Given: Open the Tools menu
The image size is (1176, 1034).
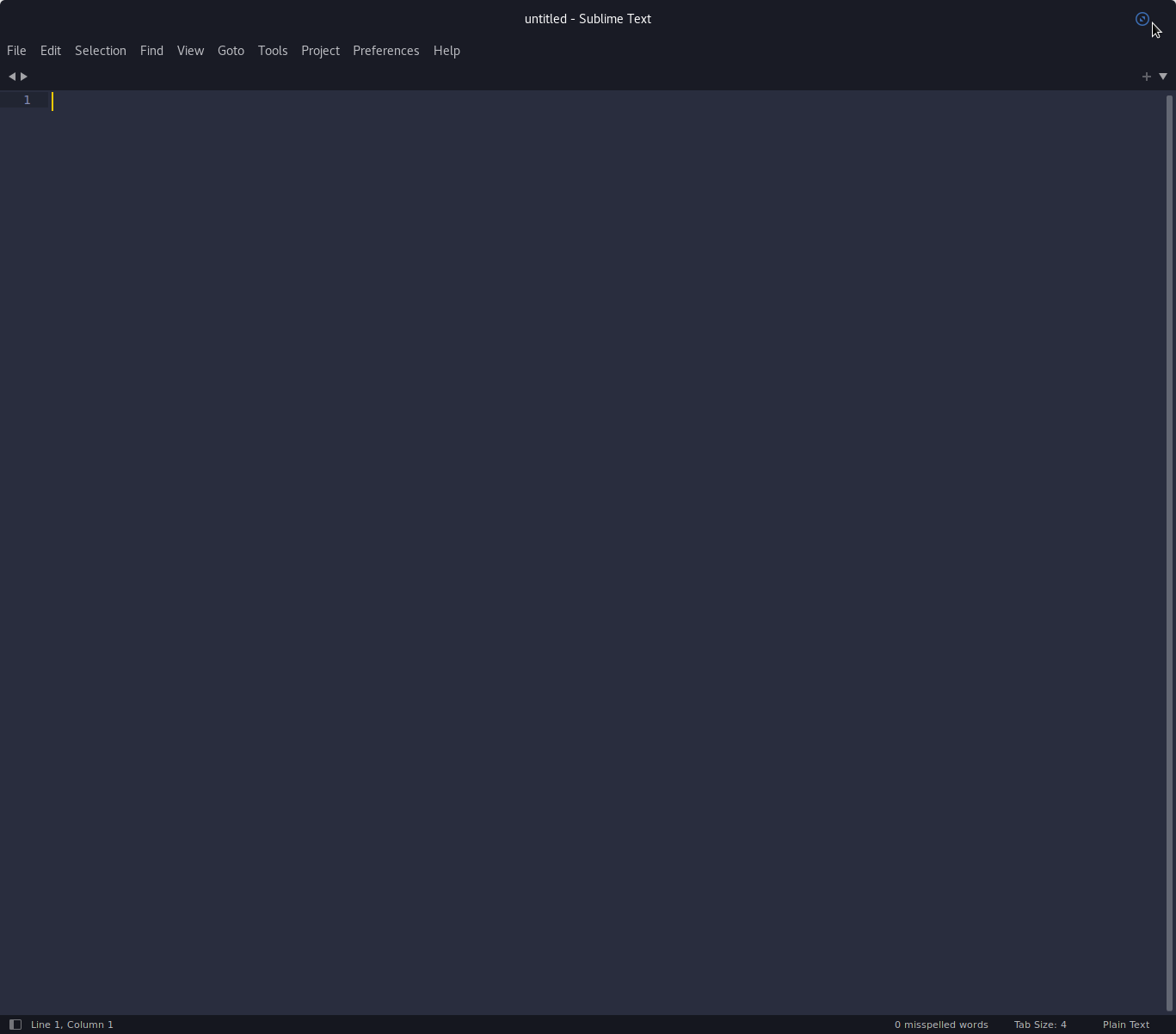Looking at the screenshot, I should click(x=273, y=51).
